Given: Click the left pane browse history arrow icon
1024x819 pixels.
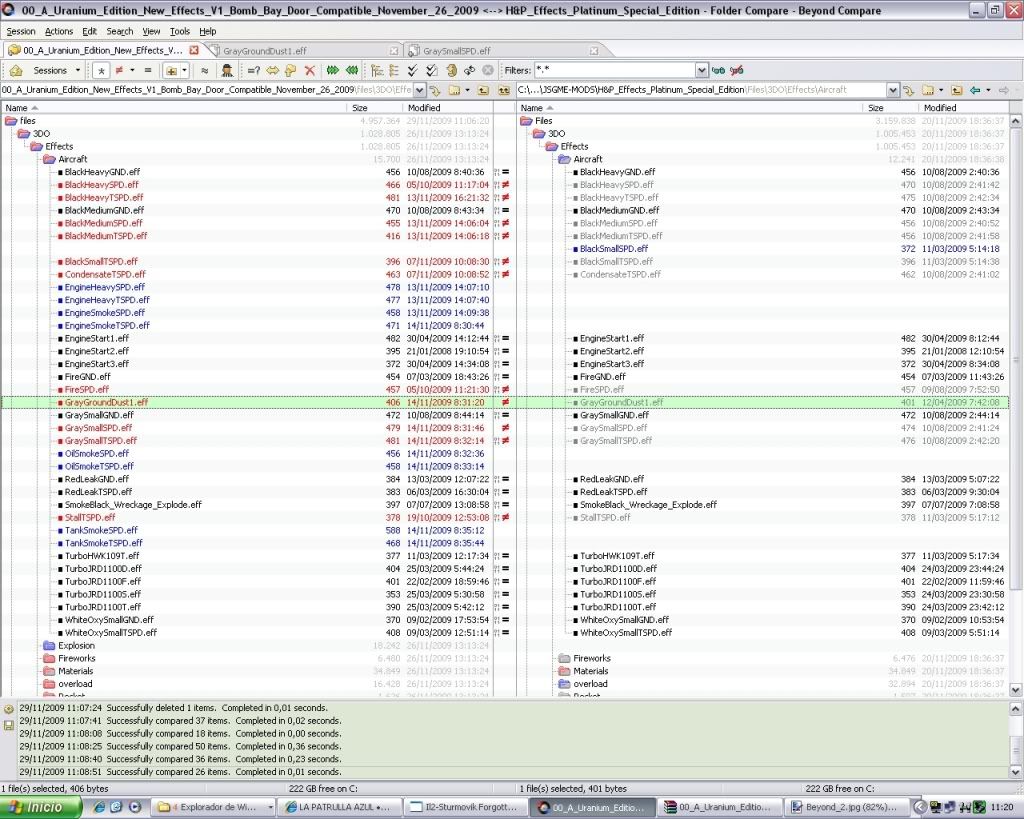Looking at the screenshot, I should [435, 90].
